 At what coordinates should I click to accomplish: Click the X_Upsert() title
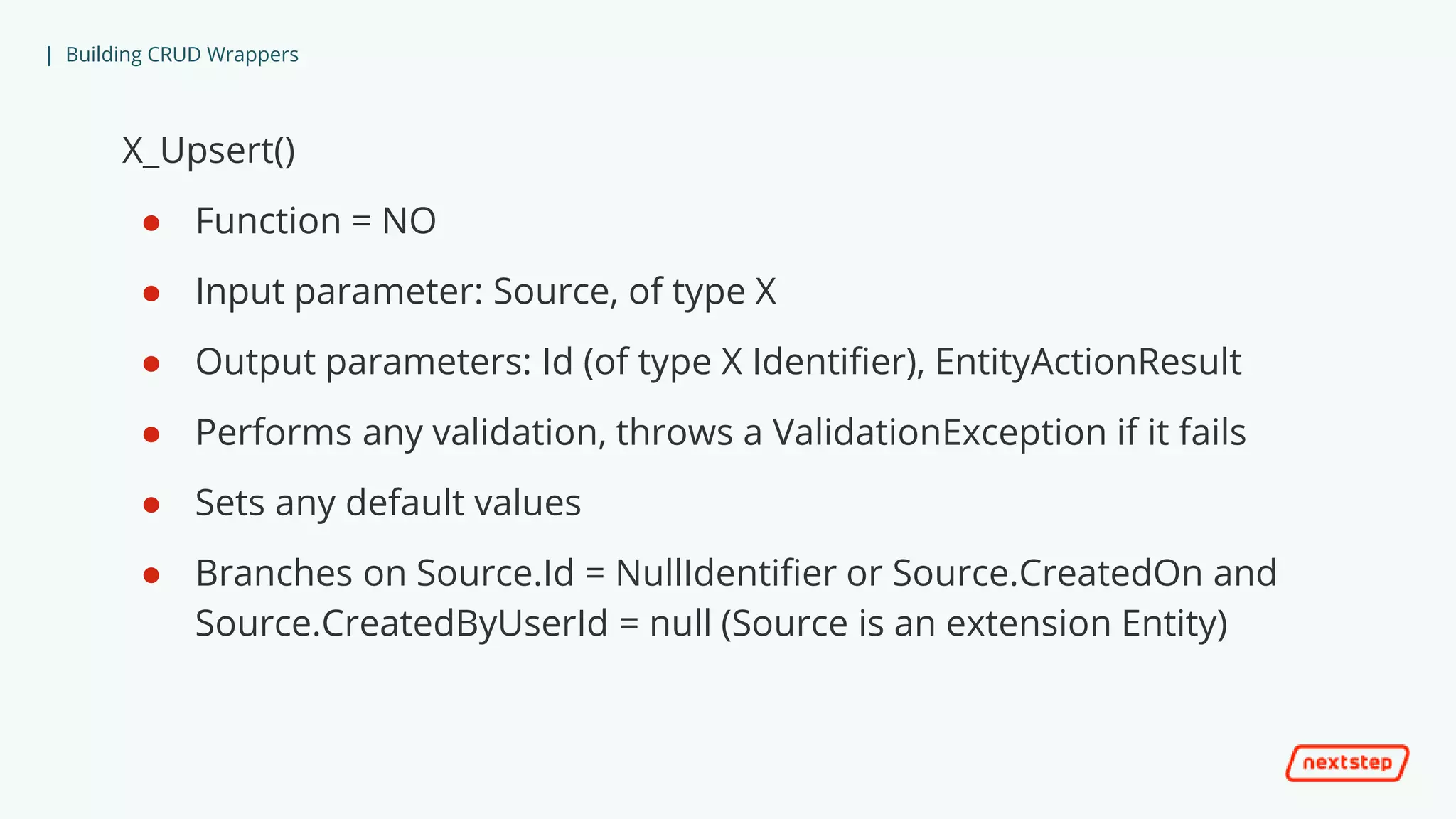pos(208,150)
